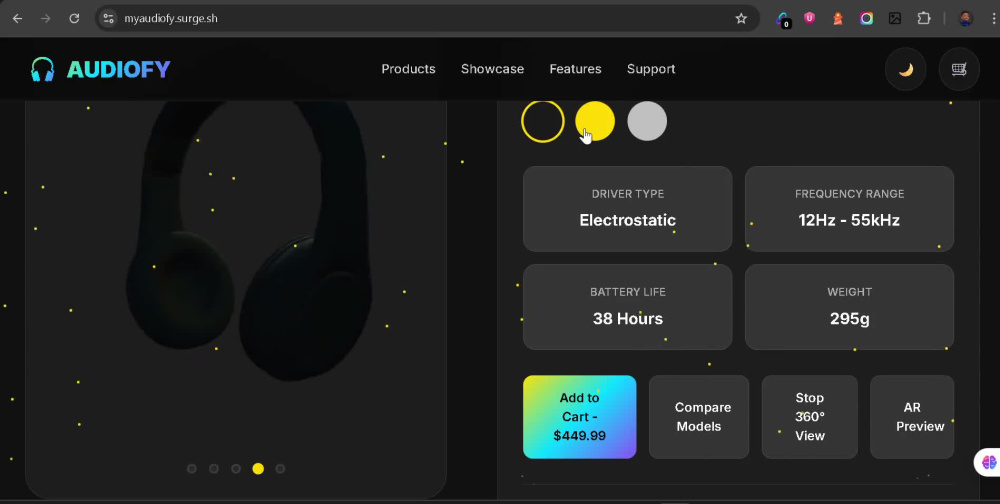Open the Products menu
Image resolution: width=1000 pixels, height=504 pixels.
point(408,69)
